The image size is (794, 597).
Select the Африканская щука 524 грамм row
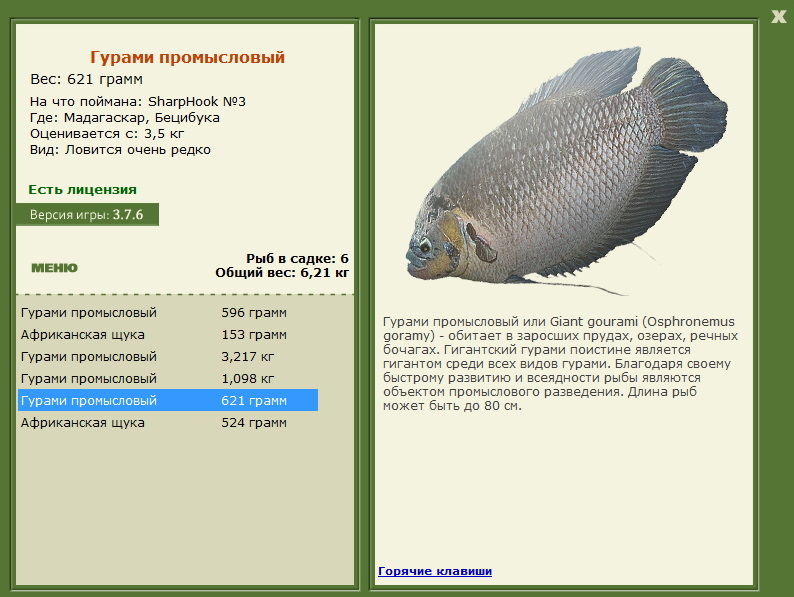click(168, 422)
